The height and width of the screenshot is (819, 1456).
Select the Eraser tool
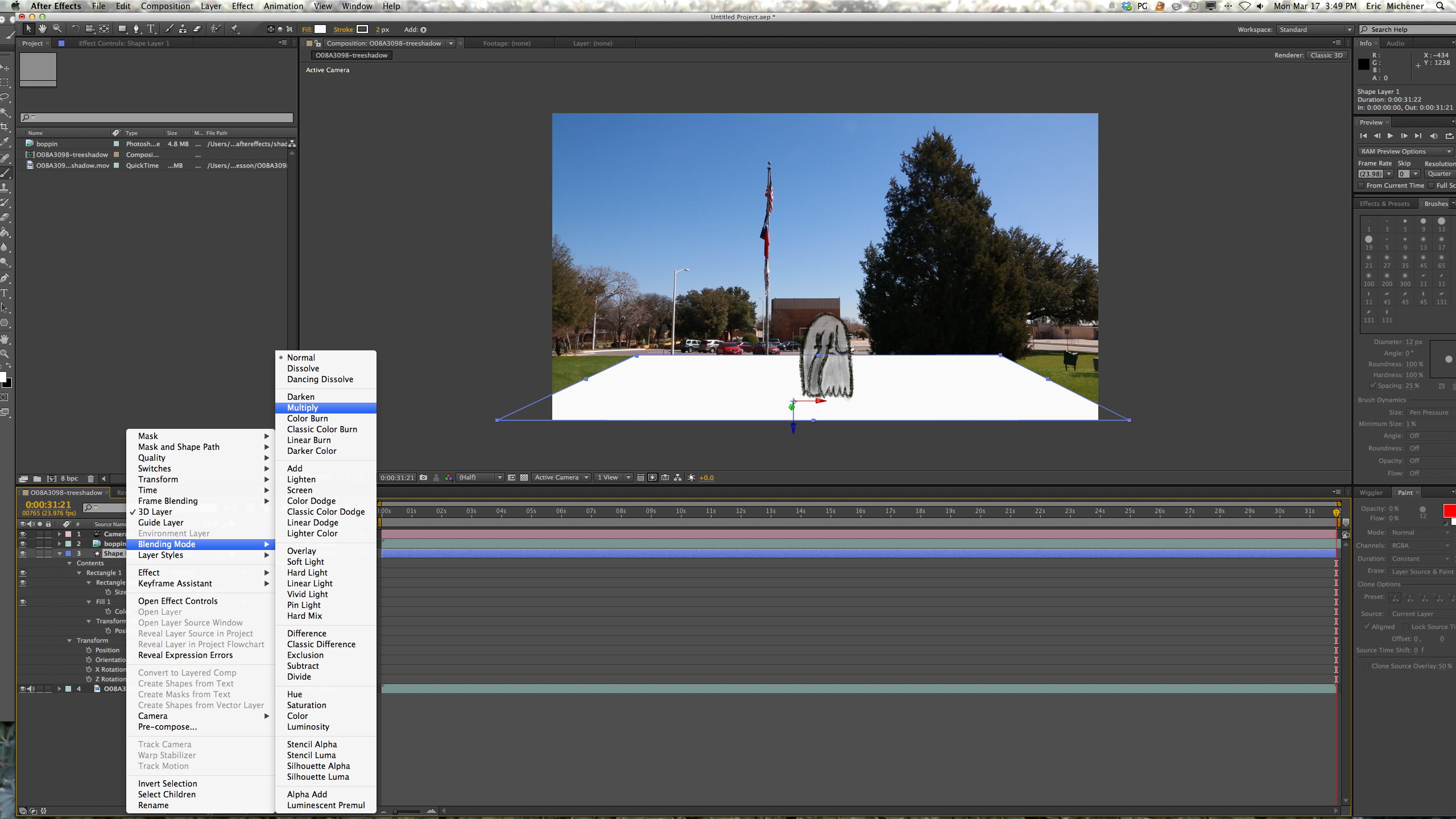tap(196, 28)
